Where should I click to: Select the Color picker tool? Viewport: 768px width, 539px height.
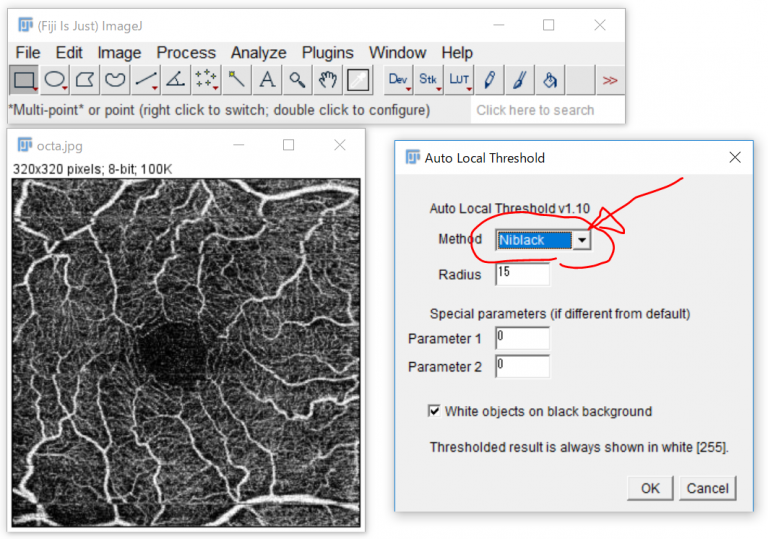pos(358,80)
